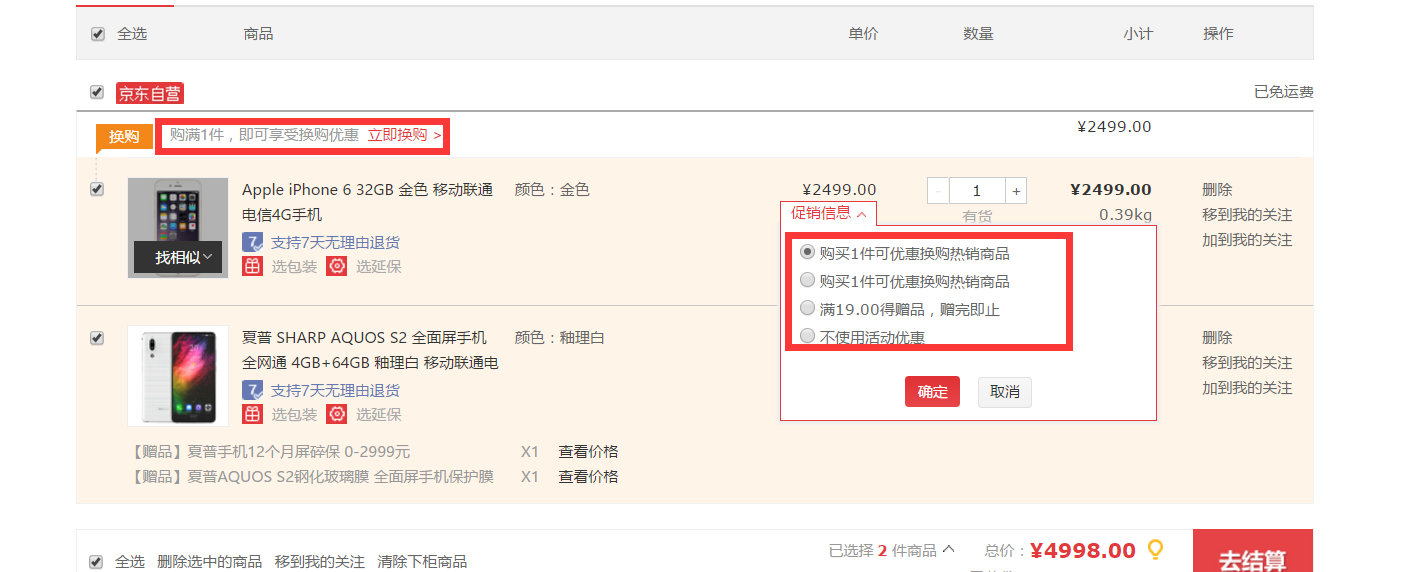Viewport: 1414px width, 572px height.
Task: Click 移到我的关注 in the bottom bar
Action: pyautogui.click(x=320, y=562)
